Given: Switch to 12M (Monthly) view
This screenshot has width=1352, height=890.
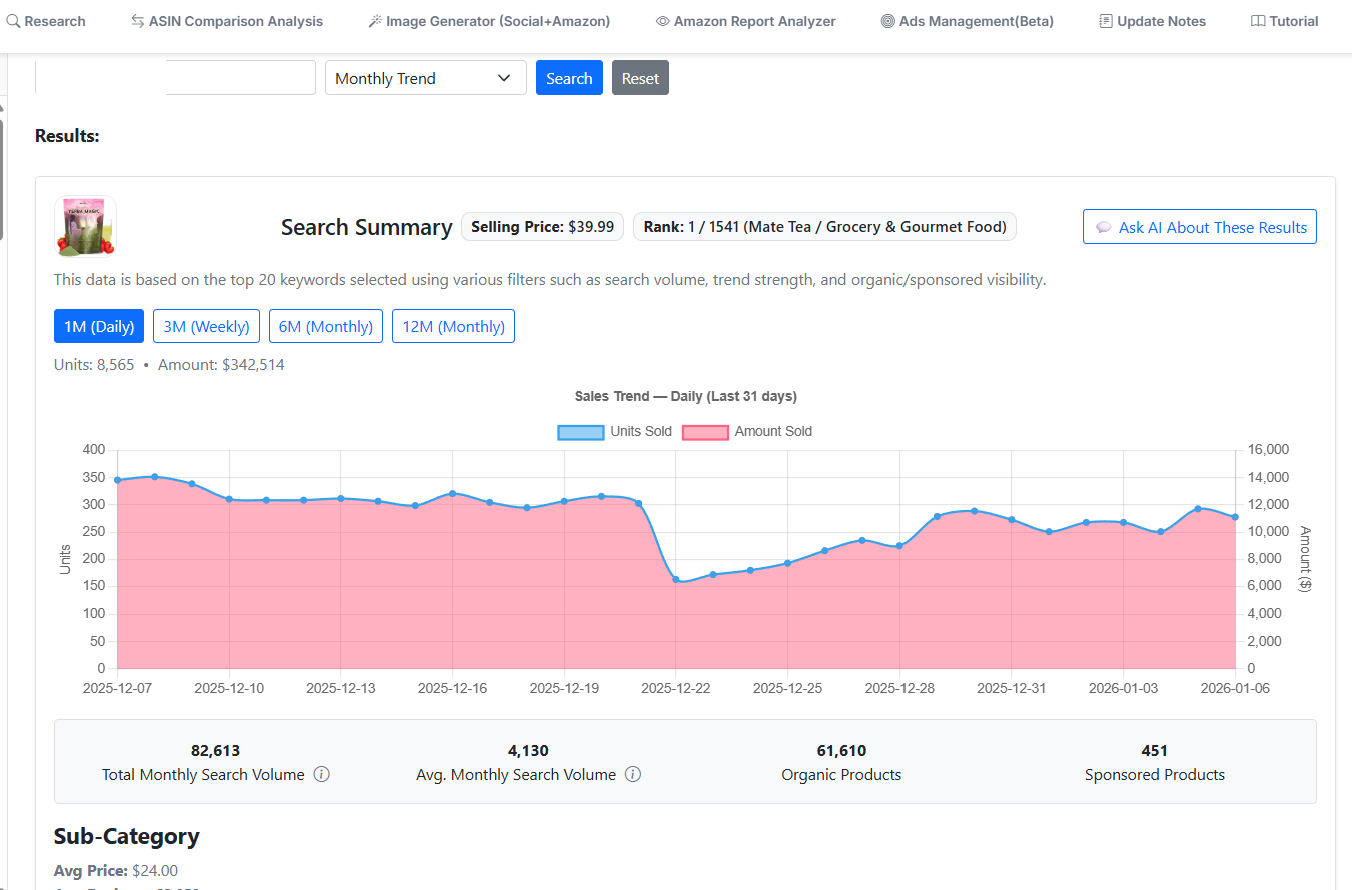Looking at the screenshot, I should click(x=453, y=326).
